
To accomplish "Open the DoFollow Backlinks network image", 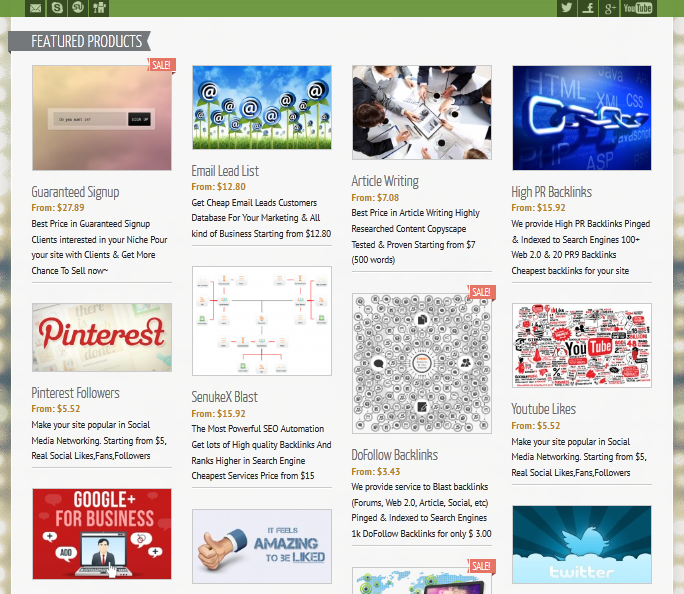I will click(422, 363).
